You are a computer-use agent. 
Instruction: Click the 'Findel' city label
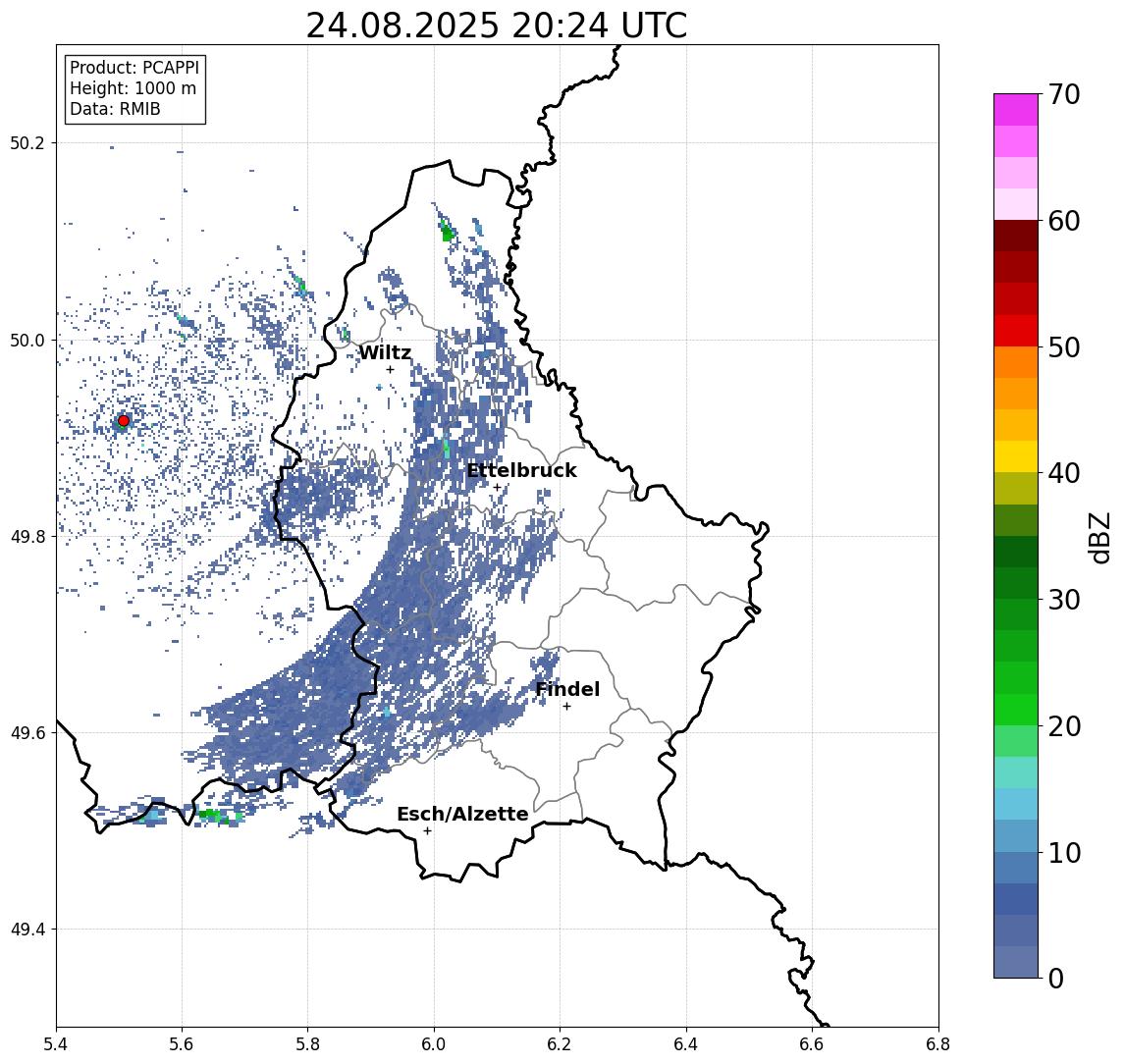point(567,689)
